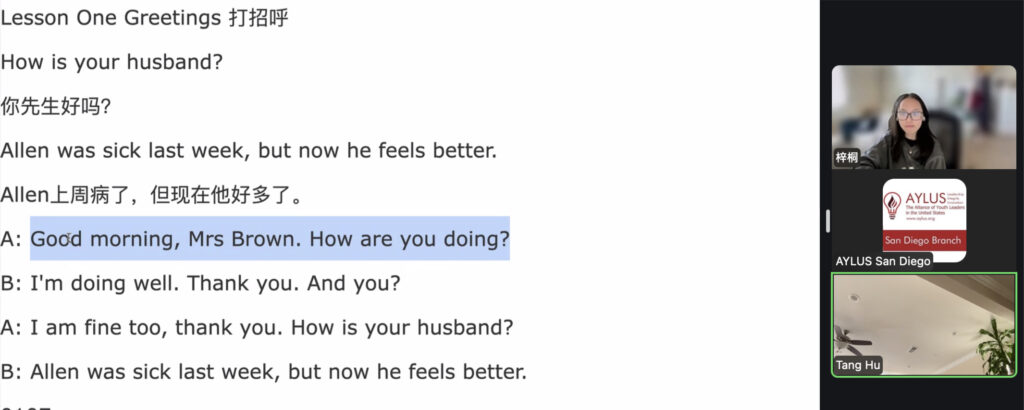Click the AYLUS torch logo icon
This screenshot has height=410, width=1024.
pos(892,208)
